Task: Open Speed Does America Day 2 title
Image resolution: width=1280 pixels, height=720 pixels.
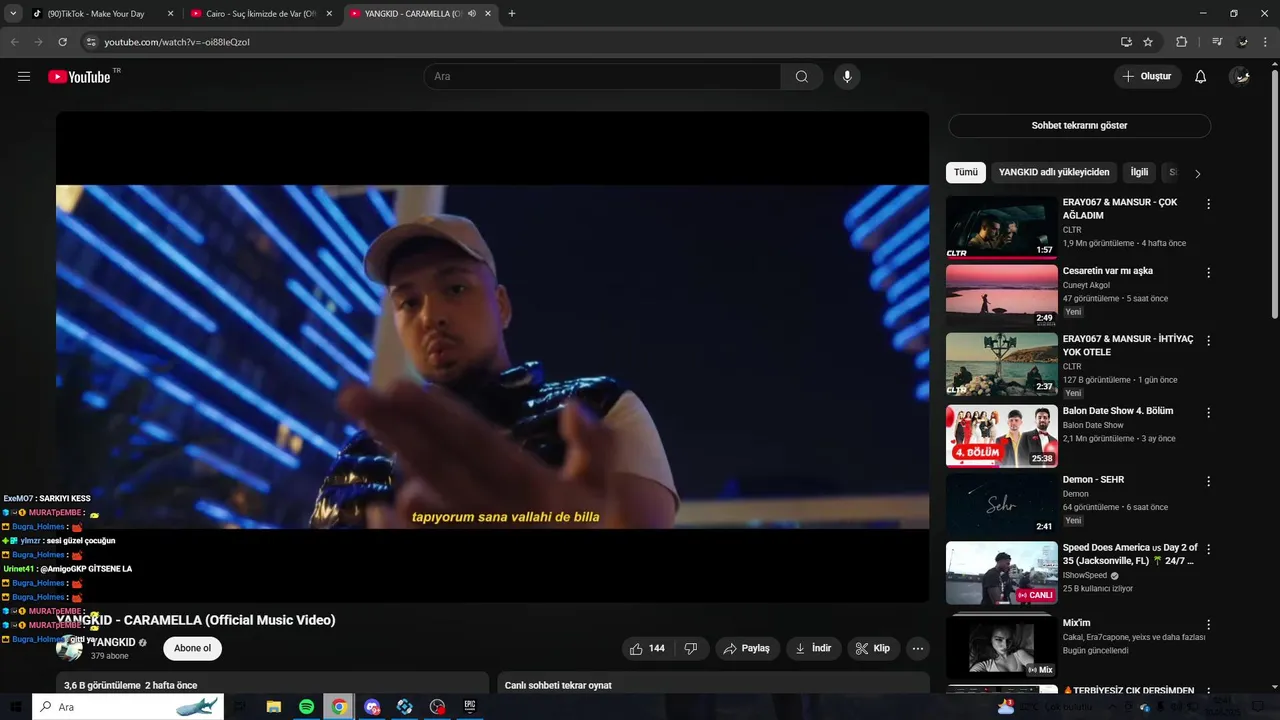Action: pos(1130,554)
